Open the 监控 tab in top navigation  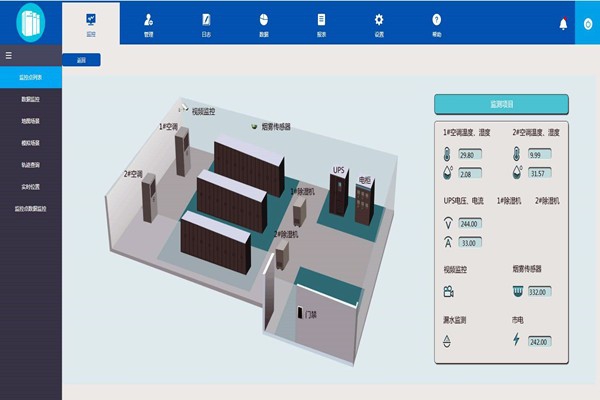(x=91, y=23)
